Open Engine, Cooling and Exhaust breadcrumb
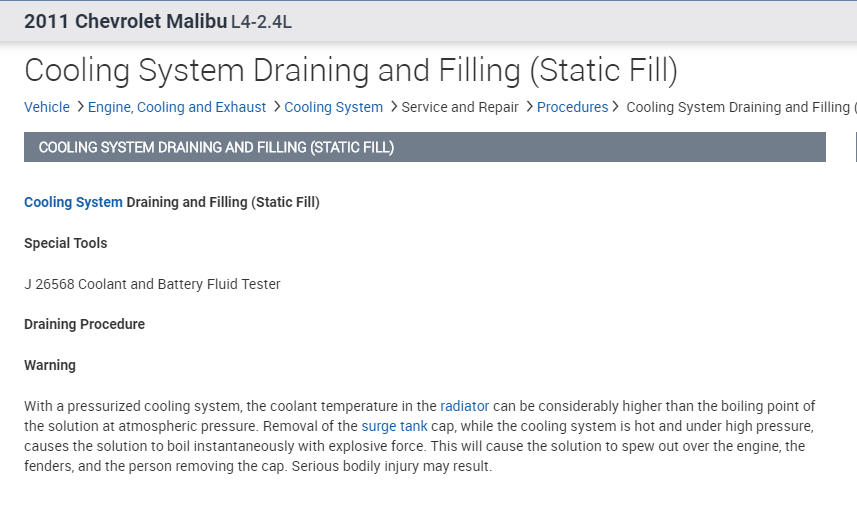Image resolution: width=857 pixels, height=505 pixels. [177, 107]
